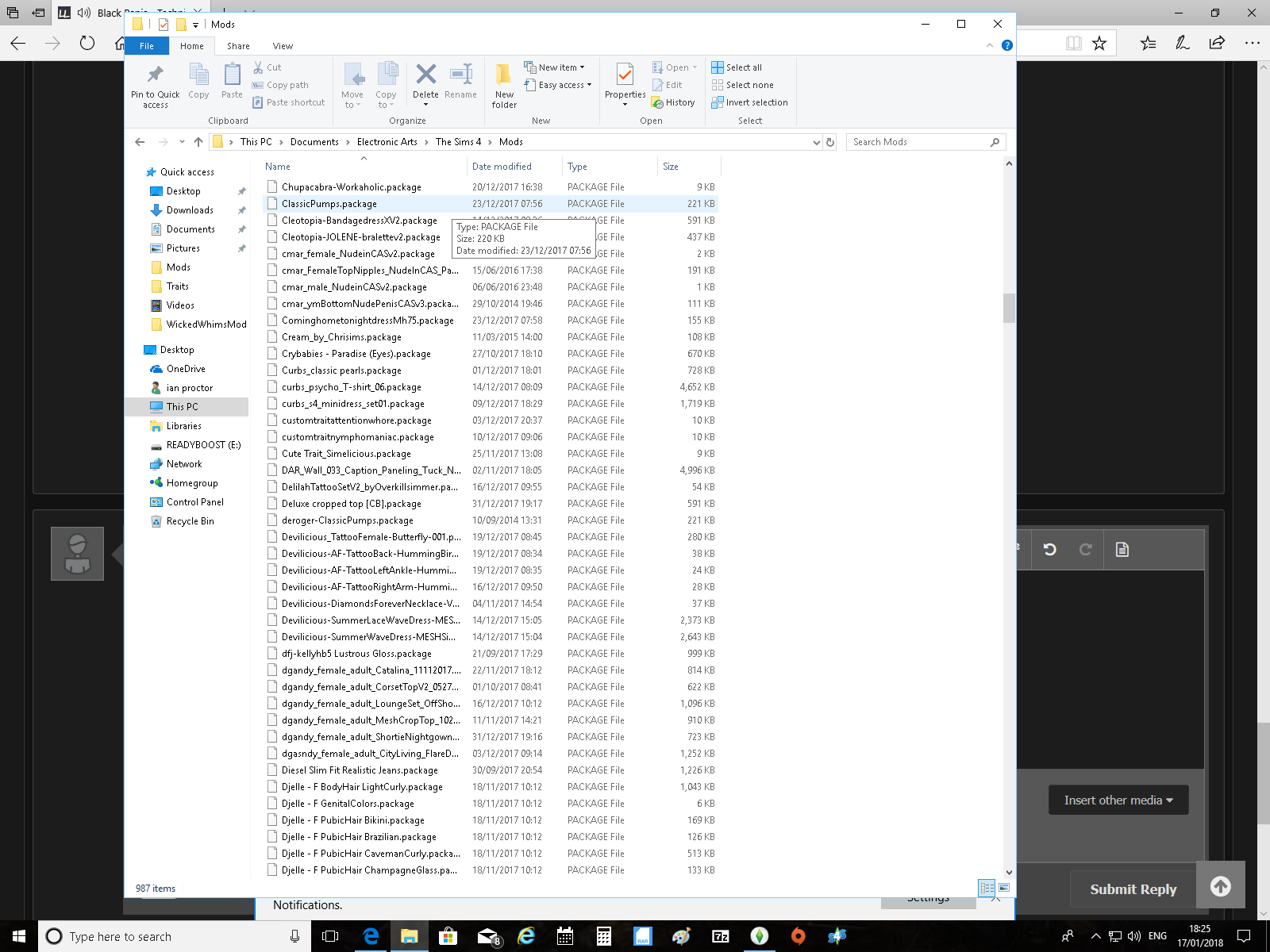The height and width of the screenshot is (952, 1270).
Task: Delete the selected file
Action: (425, 84)
